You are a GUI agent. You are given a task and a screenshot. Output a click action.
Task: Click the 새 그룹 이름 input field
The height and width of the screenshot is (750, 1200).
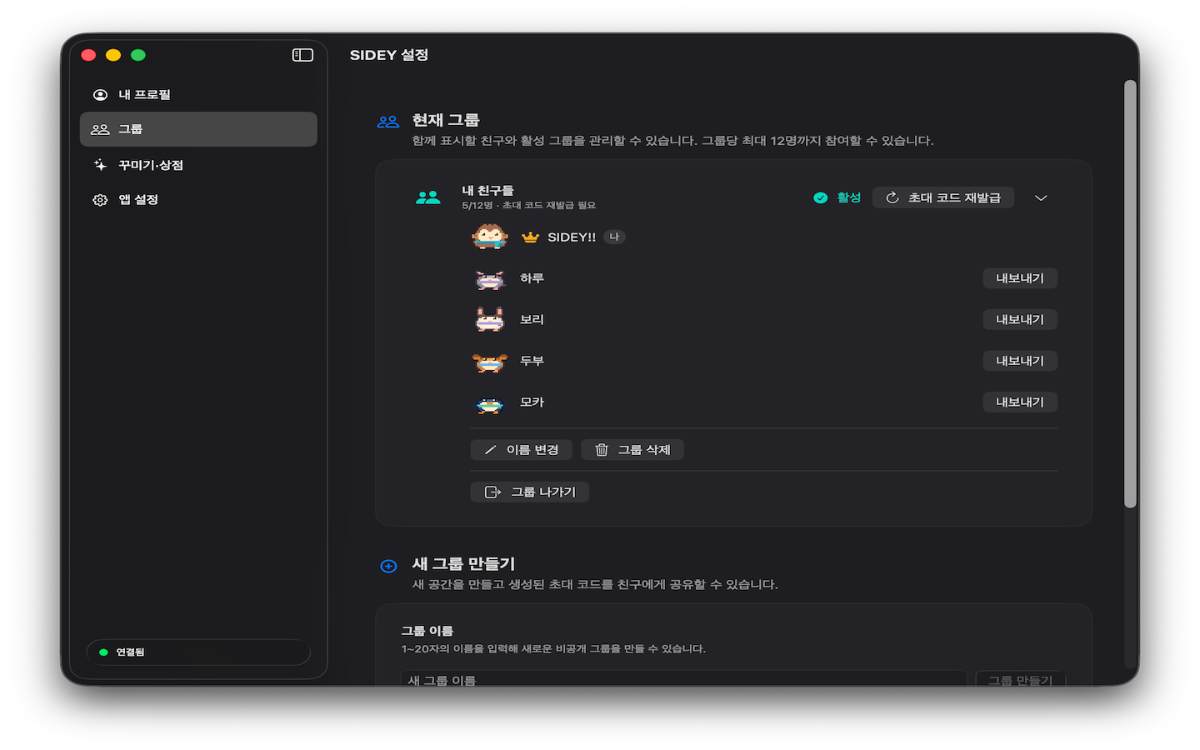[x=684, y=680]
